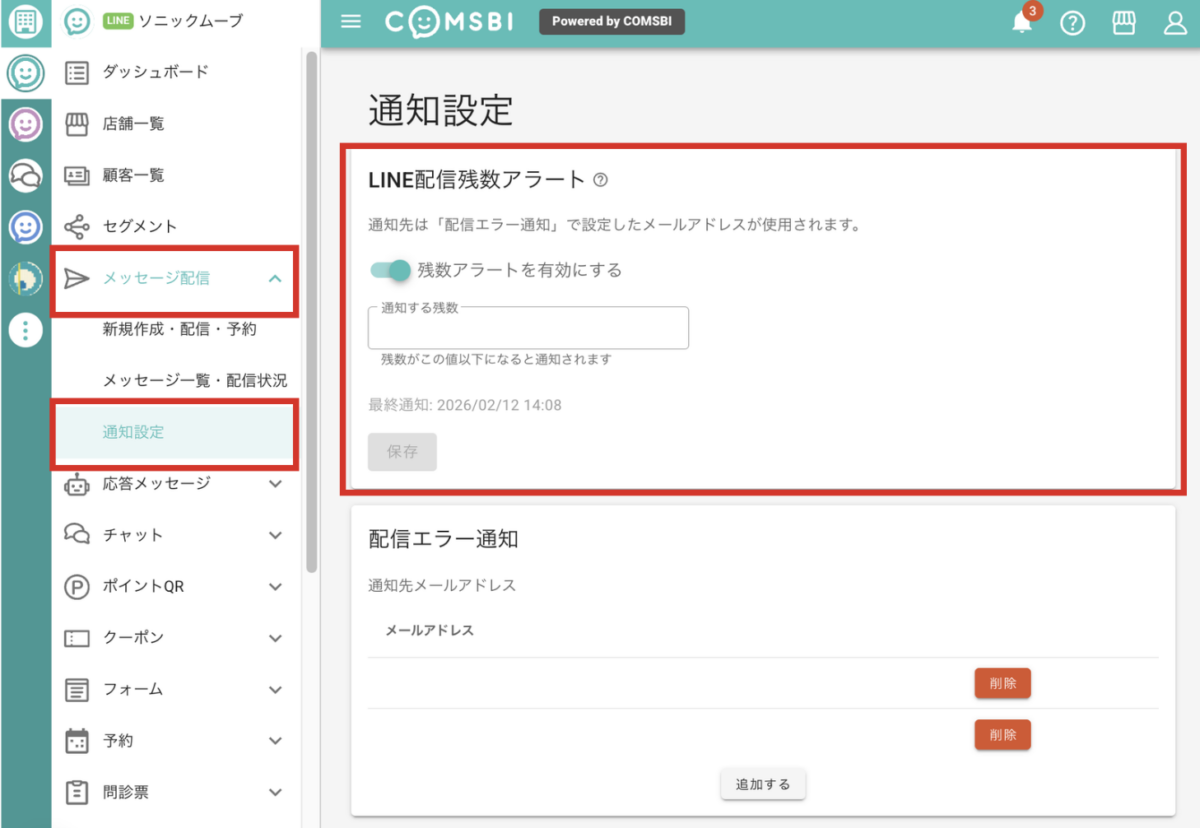
Task: Click the three-dot more icon in left rail
Action: pos(25,331)
